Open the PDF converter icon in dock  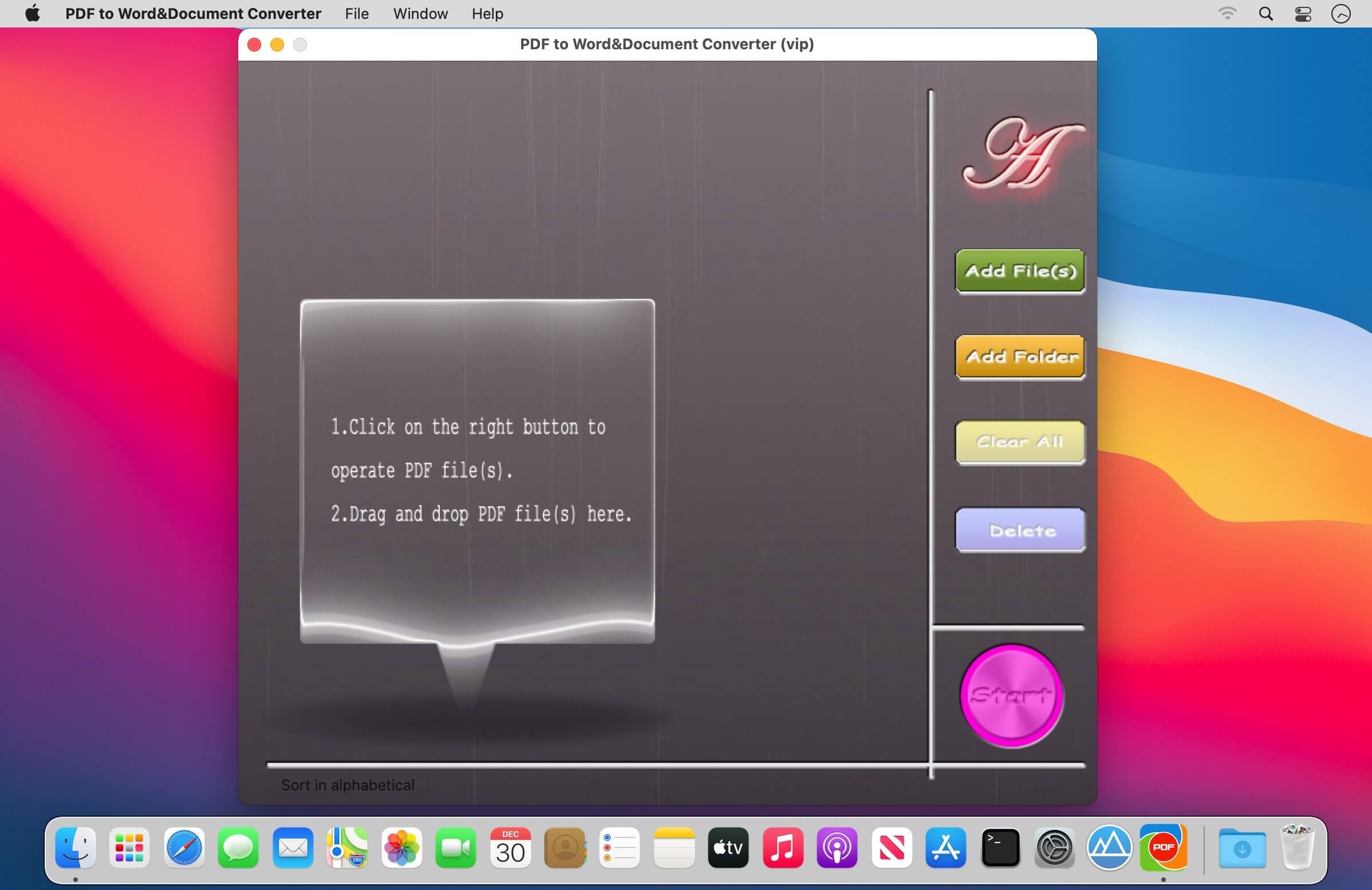tap(1164, 848)
